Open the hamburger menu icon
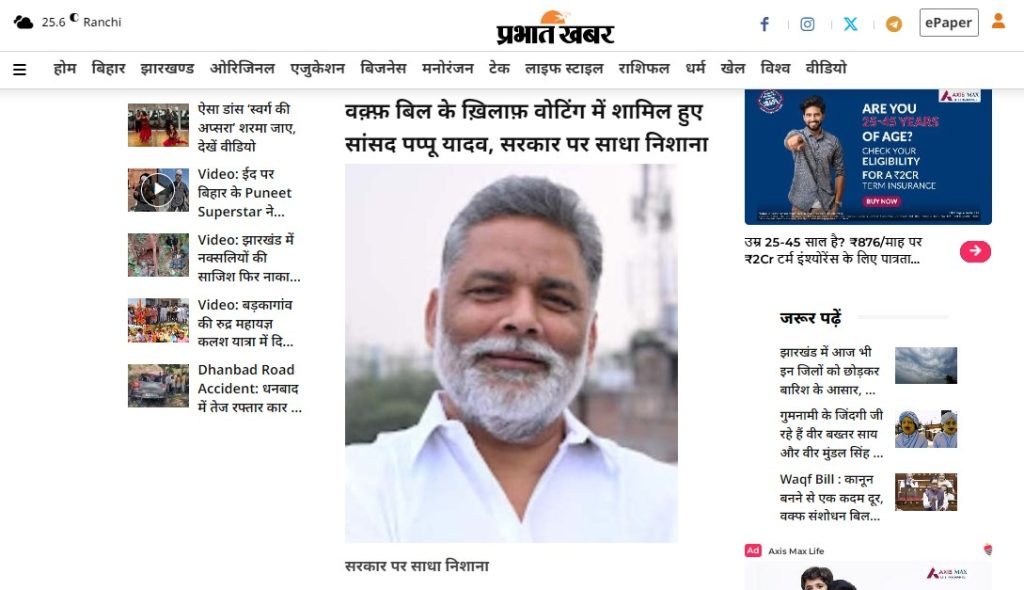Viewport: 1024px width, 590px height. (20, 69)
